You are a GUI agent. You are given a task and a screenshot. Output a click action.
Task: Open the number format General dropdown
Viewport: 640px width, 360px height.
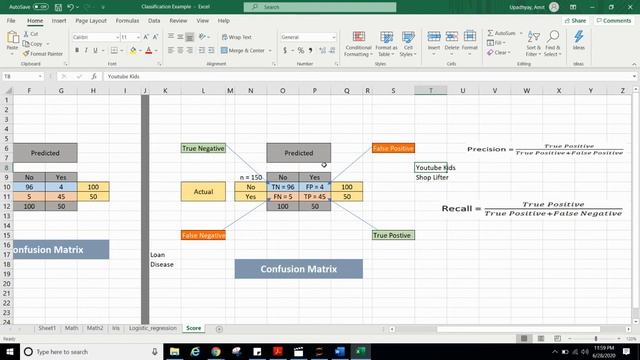(x=333, y=37)
